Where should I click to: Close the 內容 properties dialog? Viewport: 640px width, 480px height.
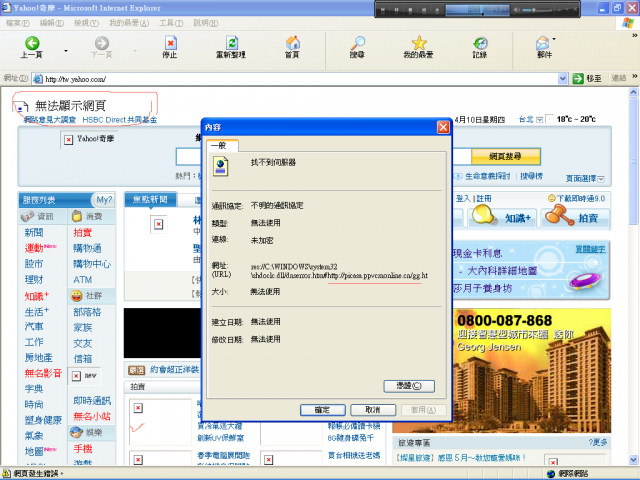click(x=443, y=127)
